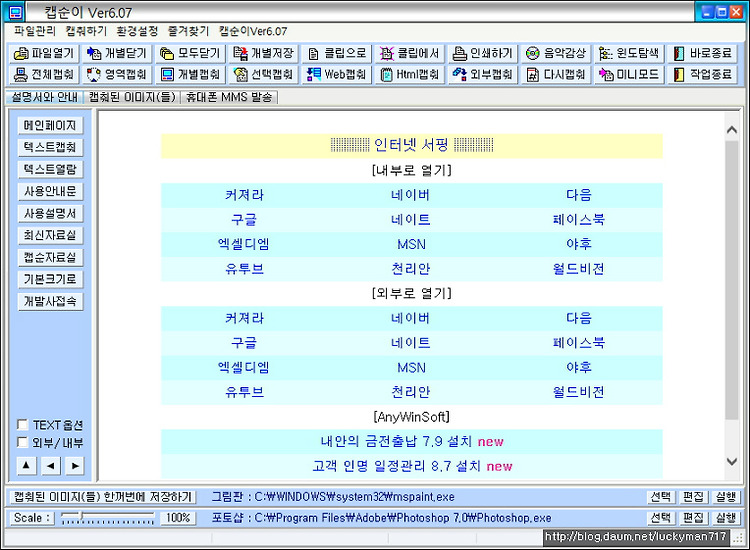This screenshot has width=750, height=550.
Task: Open 유투브 link under 내부로 열기
Action: (244, 269)
